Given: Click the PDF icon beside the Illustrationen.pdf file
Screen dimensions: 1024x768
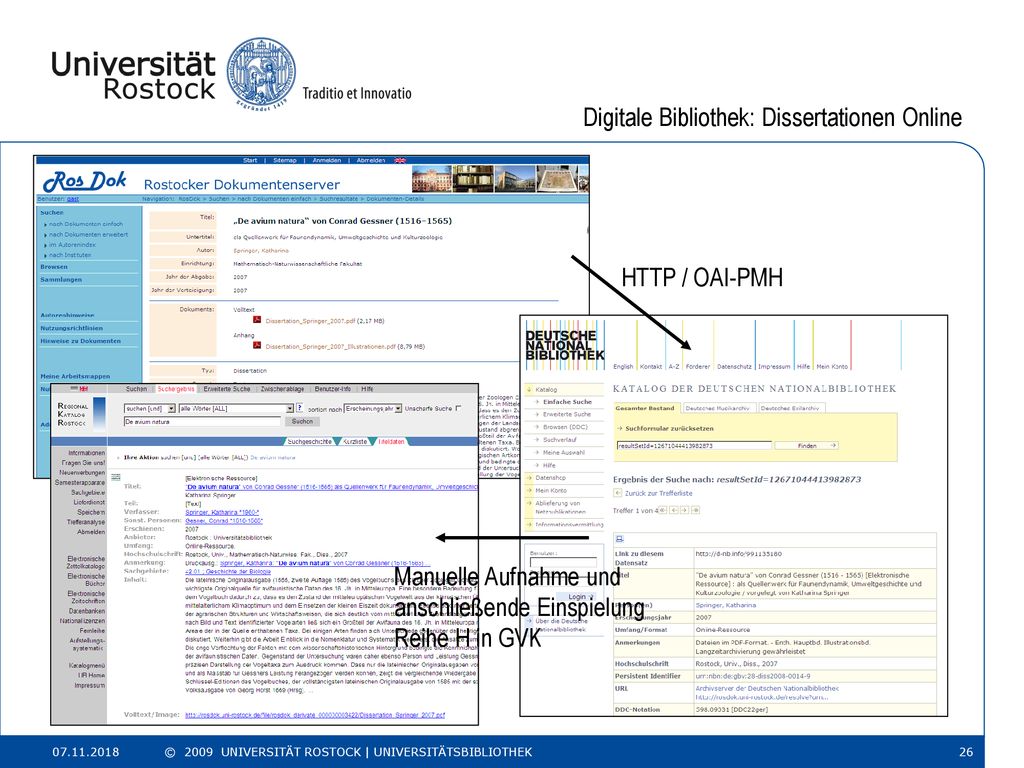Looking at the screenshot, I should coord(257,345).
